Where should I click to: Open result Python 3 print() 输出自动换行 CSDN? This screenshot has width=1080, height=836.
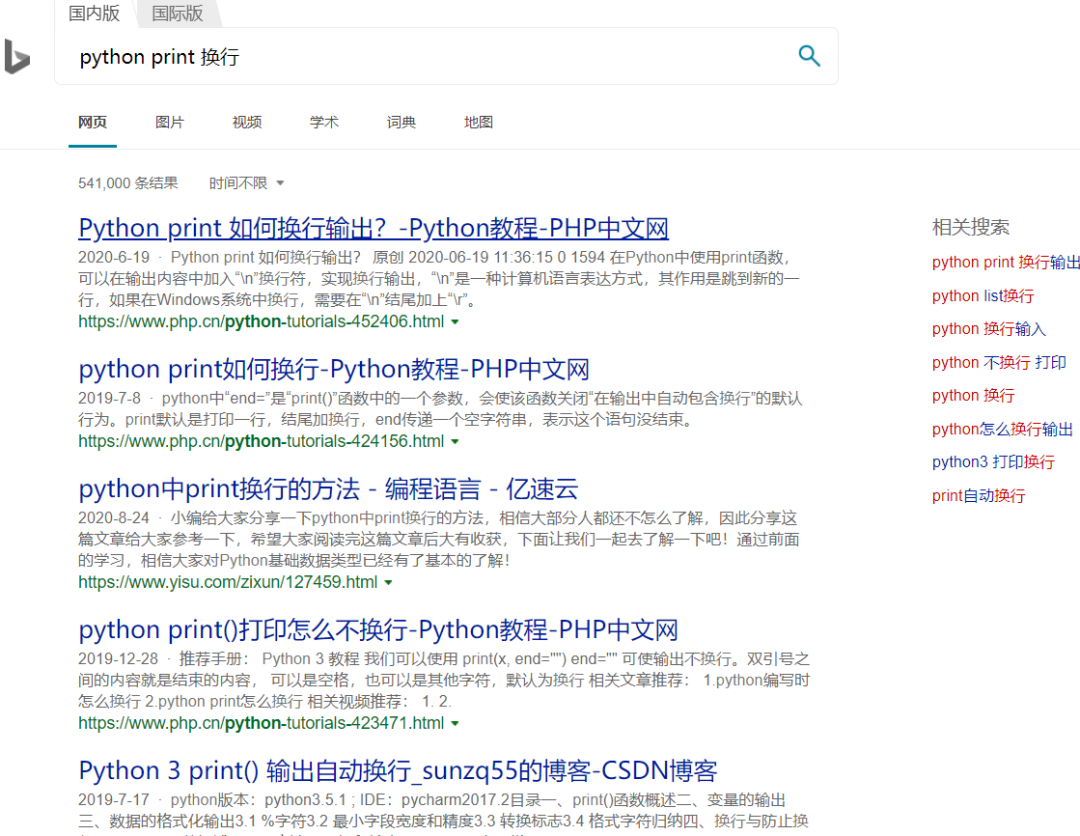[x=398, y=771]
